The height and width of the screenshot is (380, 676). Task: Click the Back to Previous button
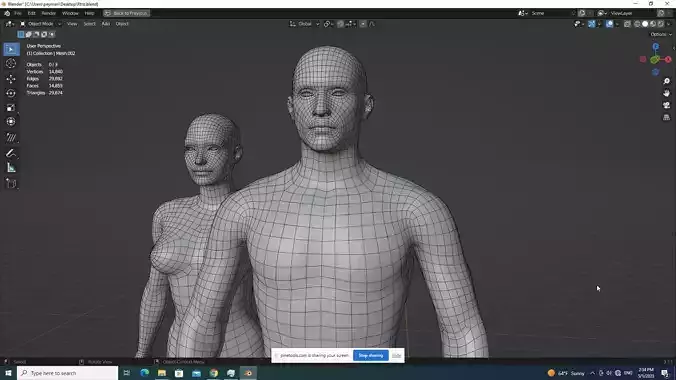click(126, 13)
